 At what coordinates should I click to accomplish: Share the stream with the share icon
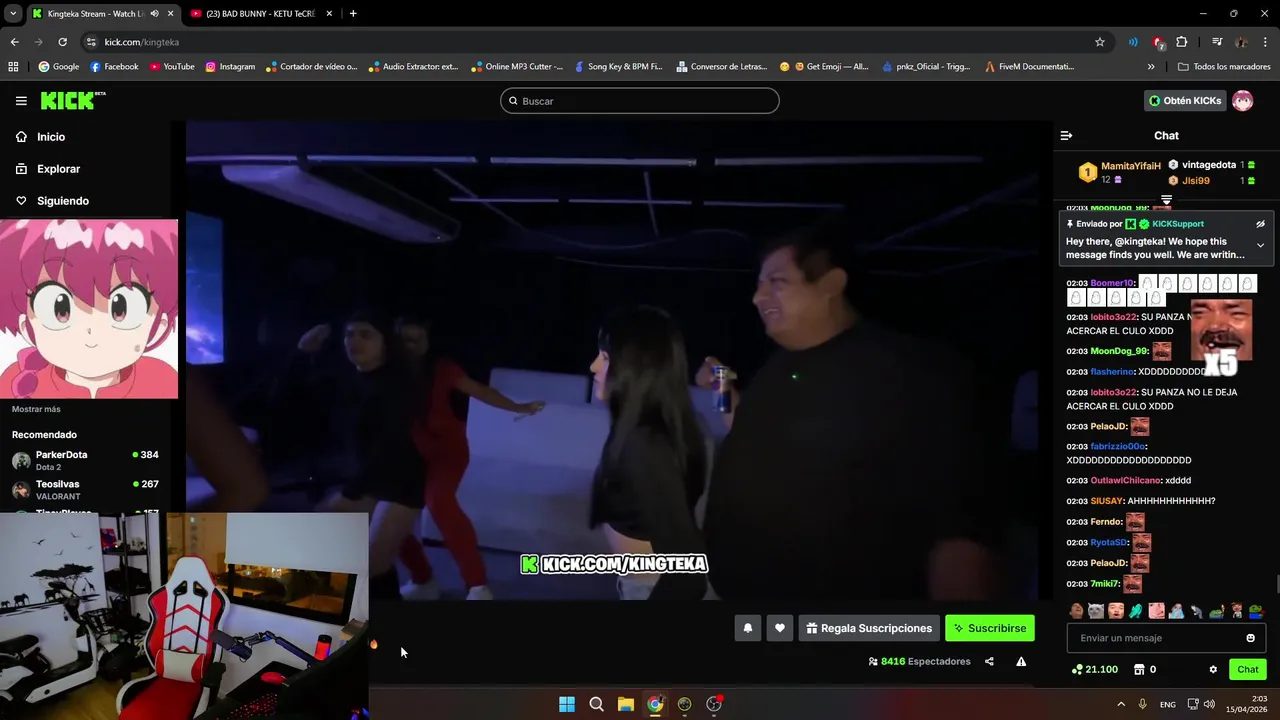click(989, 661)
